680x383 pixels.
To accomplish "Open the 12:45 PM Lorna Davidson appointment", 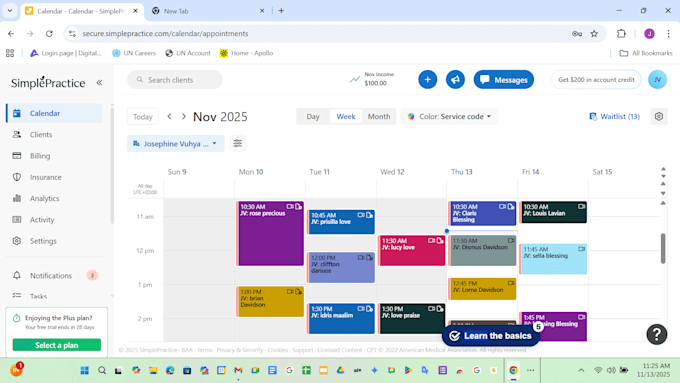I will pos(483,289).
